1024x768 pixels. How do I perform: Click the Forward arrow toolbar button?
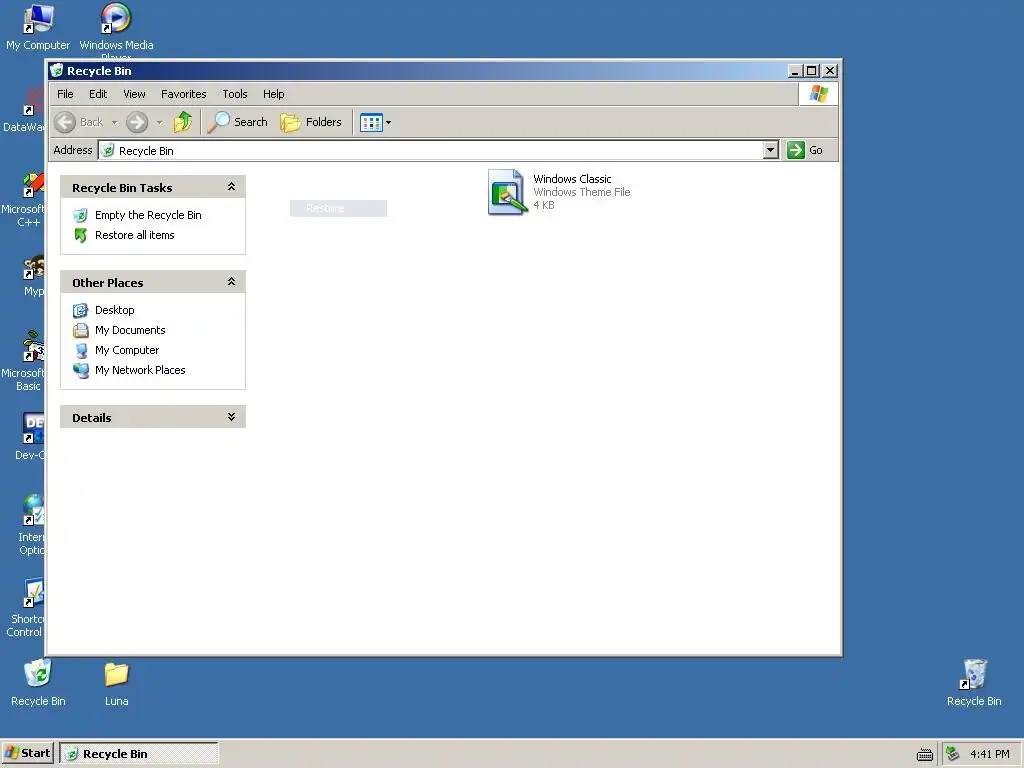click(x=137, y=122)
